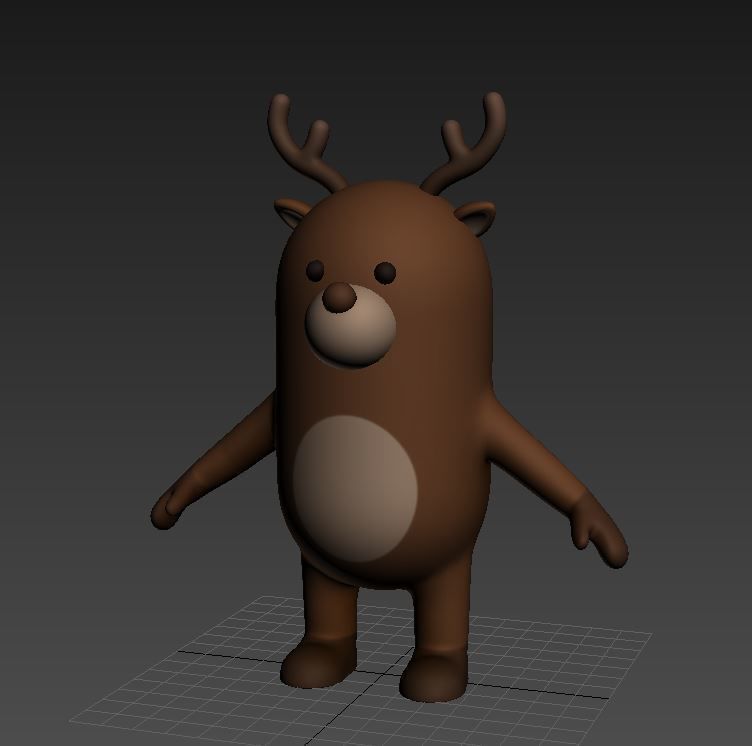Select the reindeer's viewer-left eye

[x=315, y=271]
